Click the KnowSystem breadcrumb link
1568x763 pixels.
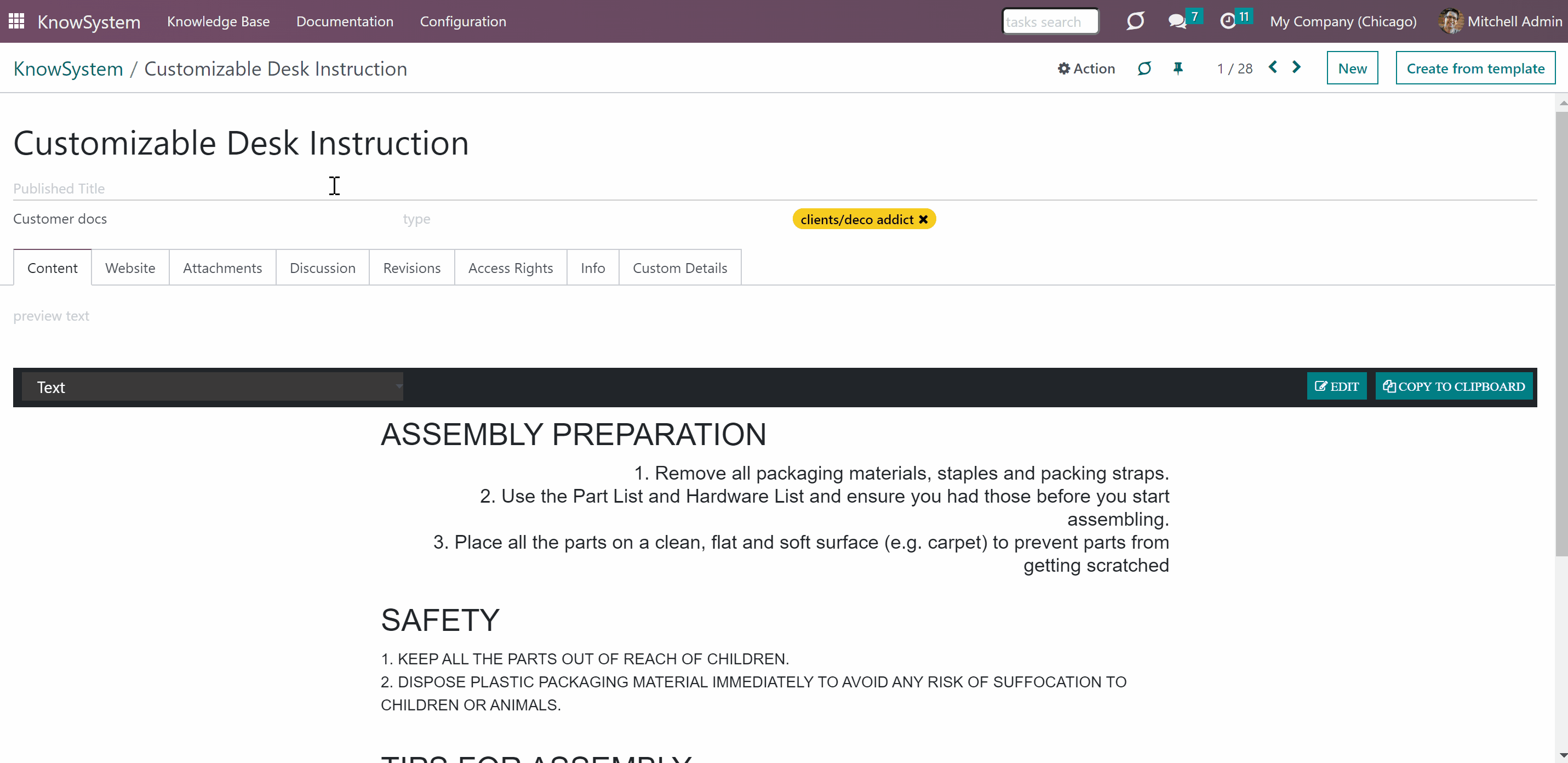[x=68, y=69]
